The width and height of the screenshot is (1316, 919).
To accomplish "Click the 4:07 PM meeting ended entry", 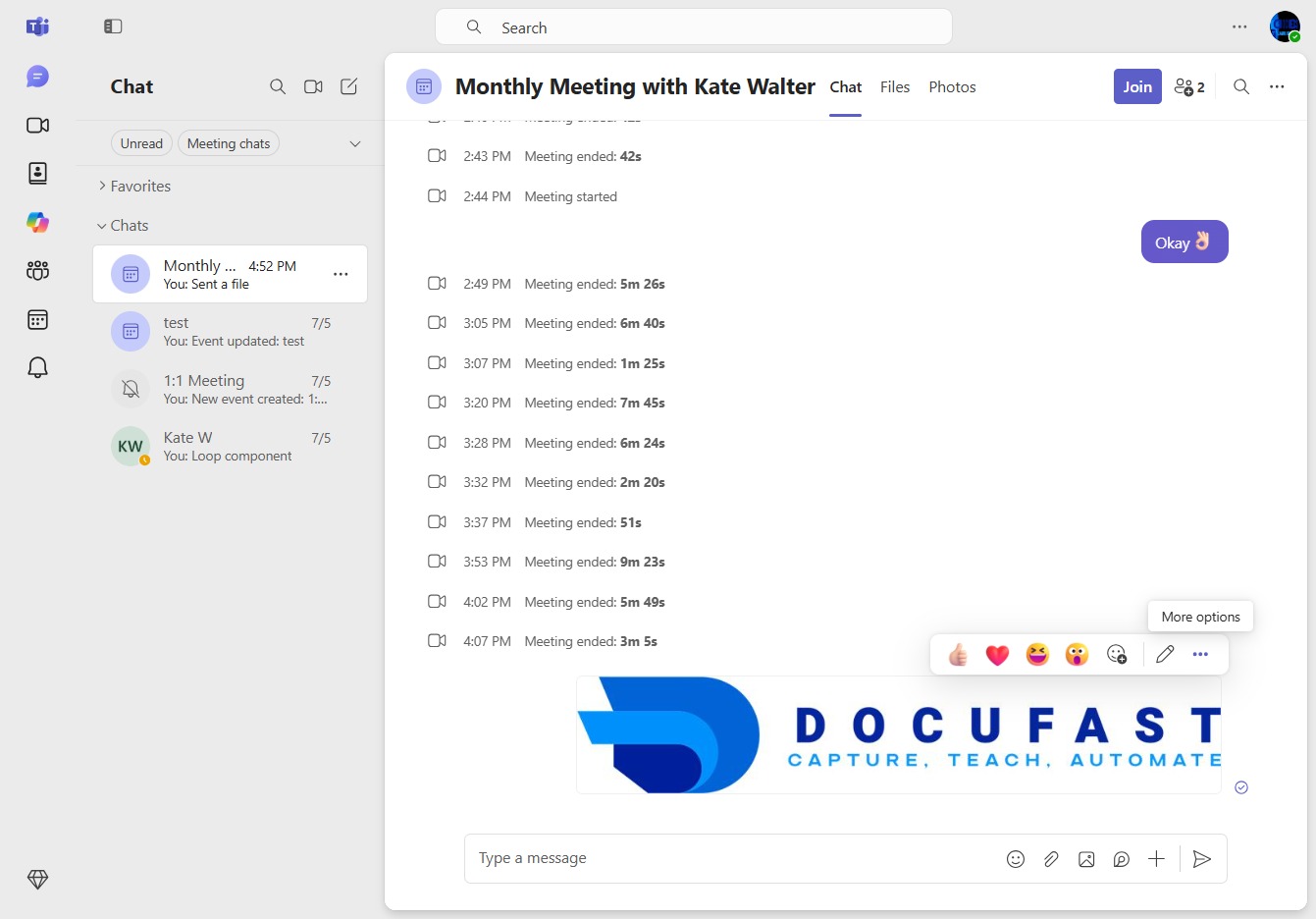I will click(543, 641).
